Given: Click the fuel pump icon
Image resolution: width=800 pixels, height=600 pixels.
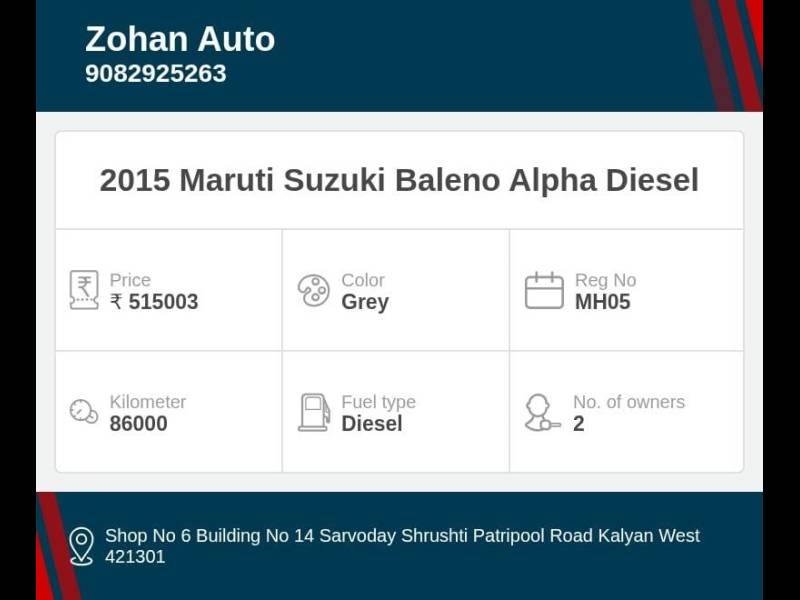Looking at the screenshot, I should coord(313,412).
